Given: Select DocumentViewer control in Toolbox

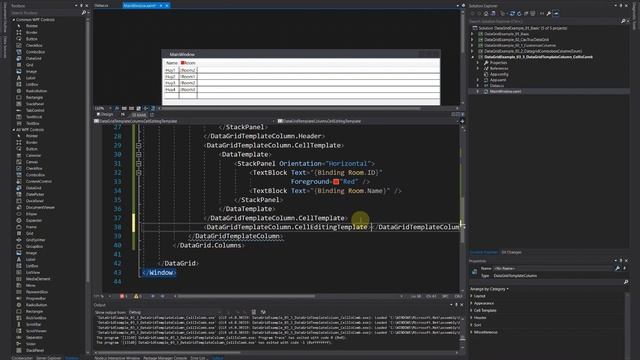Looking at the screenshot, I should [40, 207].
